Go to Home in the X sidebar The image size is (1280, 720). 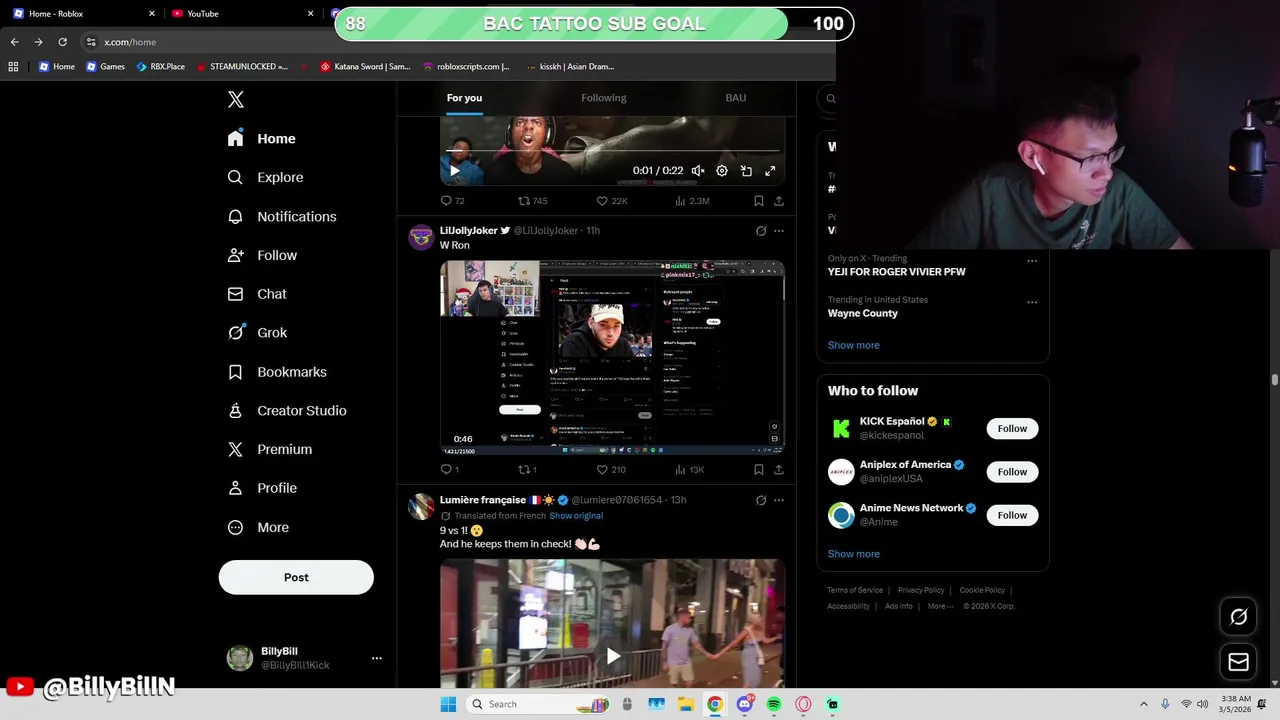tap(262, 139)
